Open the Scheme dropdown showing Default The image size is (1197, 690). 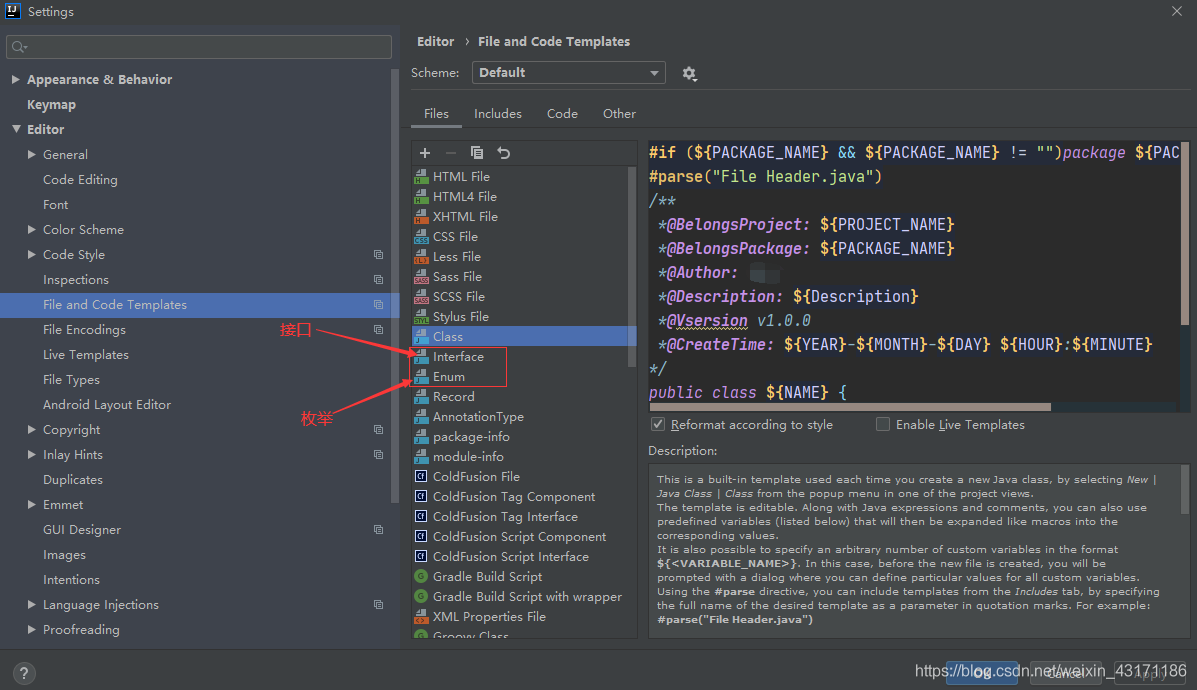pos(569,73)
